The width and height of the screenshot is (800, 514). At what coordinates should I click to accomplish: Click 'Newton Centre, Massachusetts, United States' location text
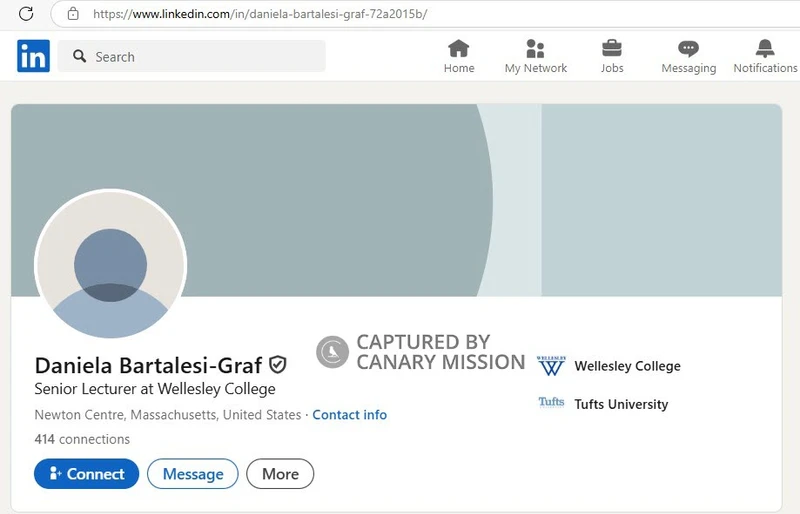tap(167, 414)
